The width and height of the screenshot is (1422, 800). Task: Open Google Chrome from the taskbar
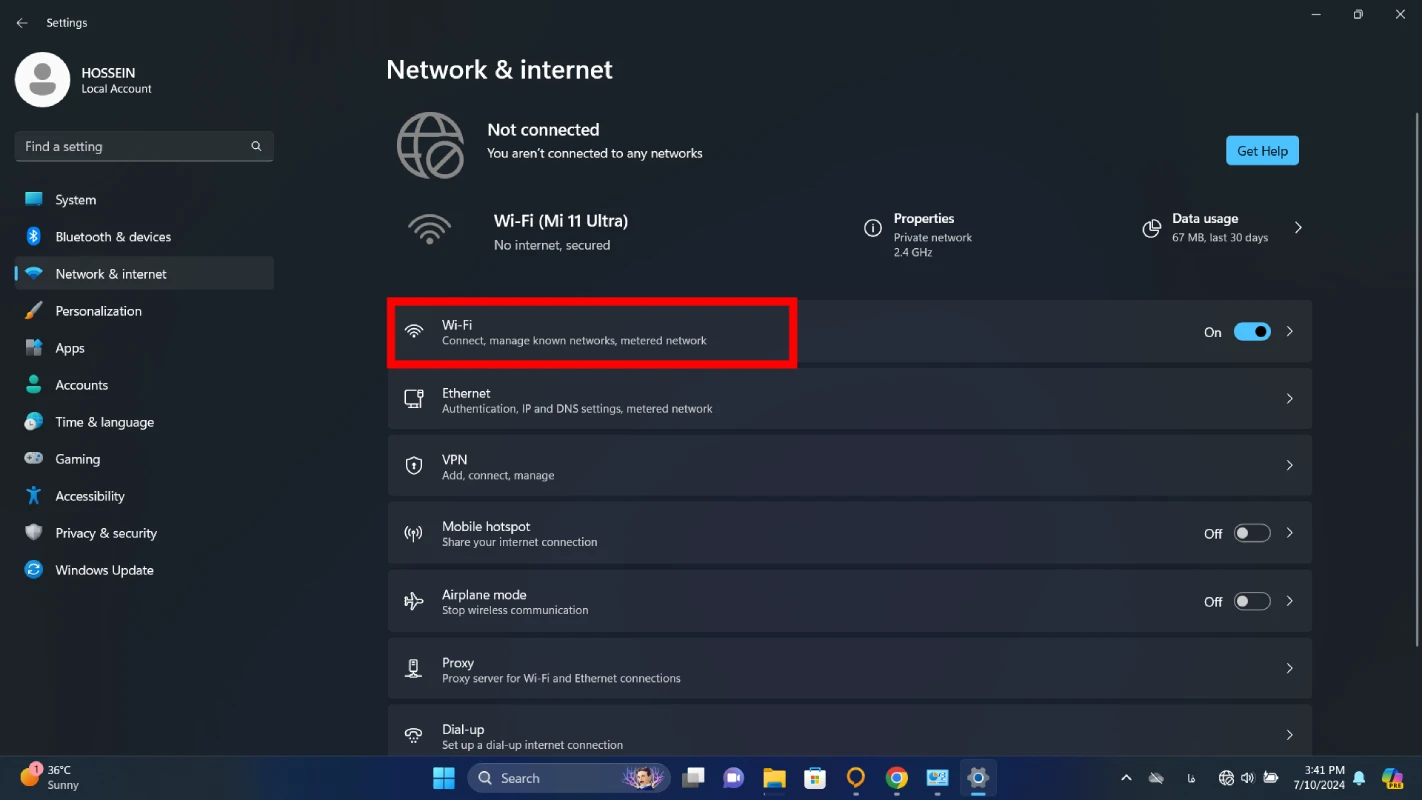[896, 778]
